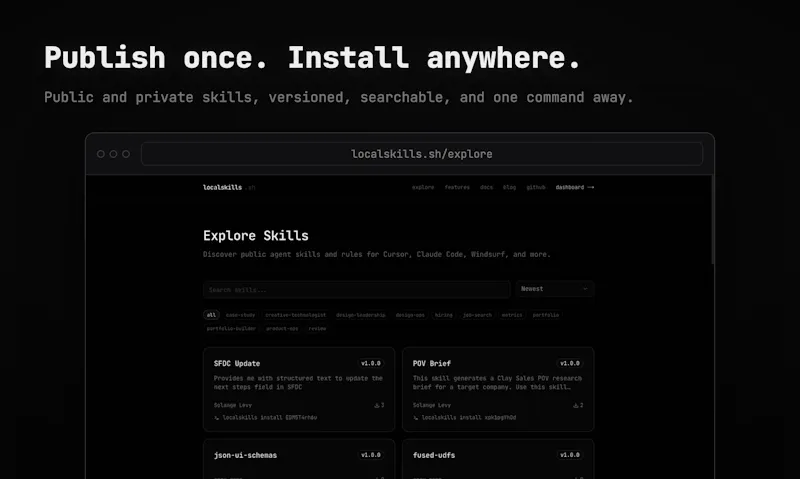This screenshot has height=479, width=800.
Task: Click the v1.0.0 badge on fused-udfs
Action: pyautogui.click(x=570, y=455)
